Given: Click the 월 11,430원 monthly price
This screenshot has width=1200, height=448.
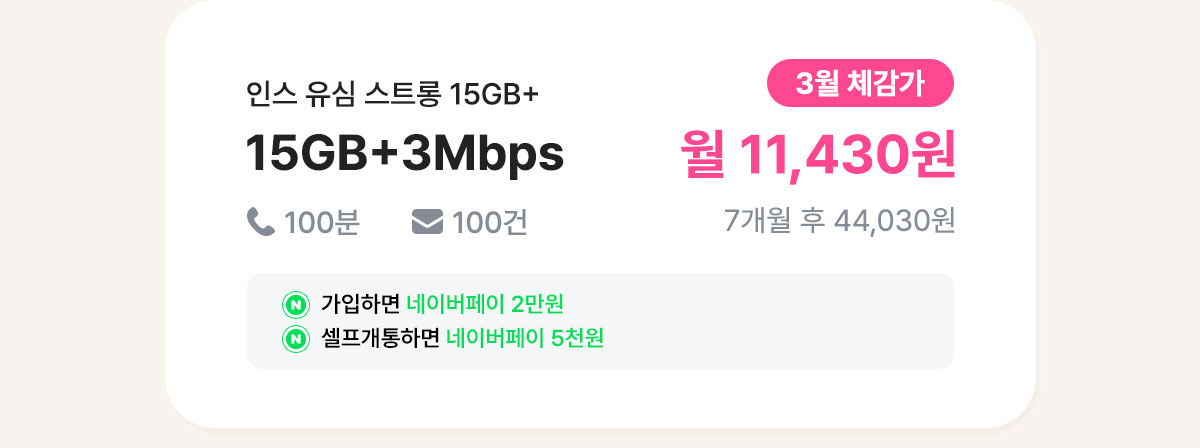Looking at the screenshot, I should click(818, 155).
